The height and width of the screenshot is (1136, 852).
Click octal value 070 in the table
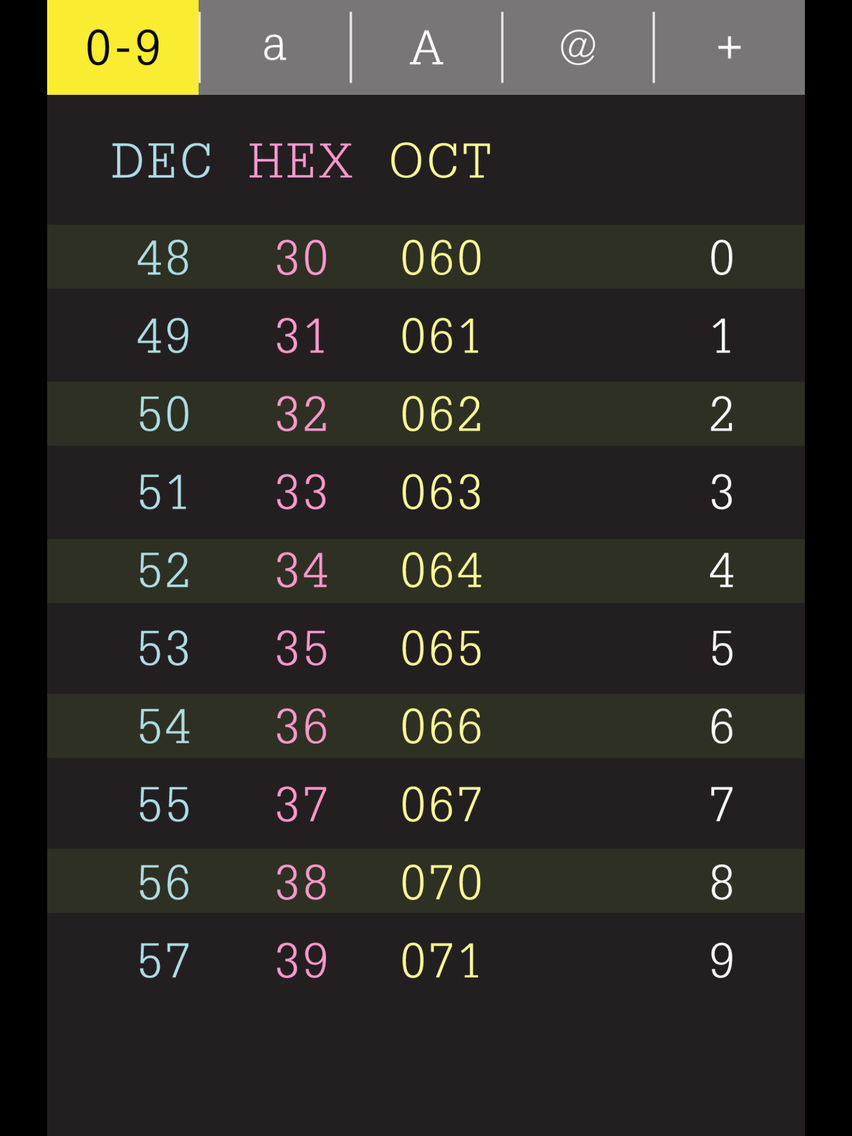pyautogui.click(x=439, y=883)
